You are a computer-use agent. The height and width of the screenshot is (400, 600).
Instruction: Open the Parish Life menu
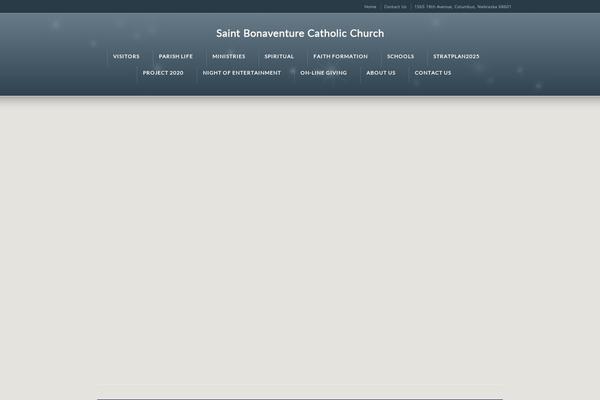point(176,56)
